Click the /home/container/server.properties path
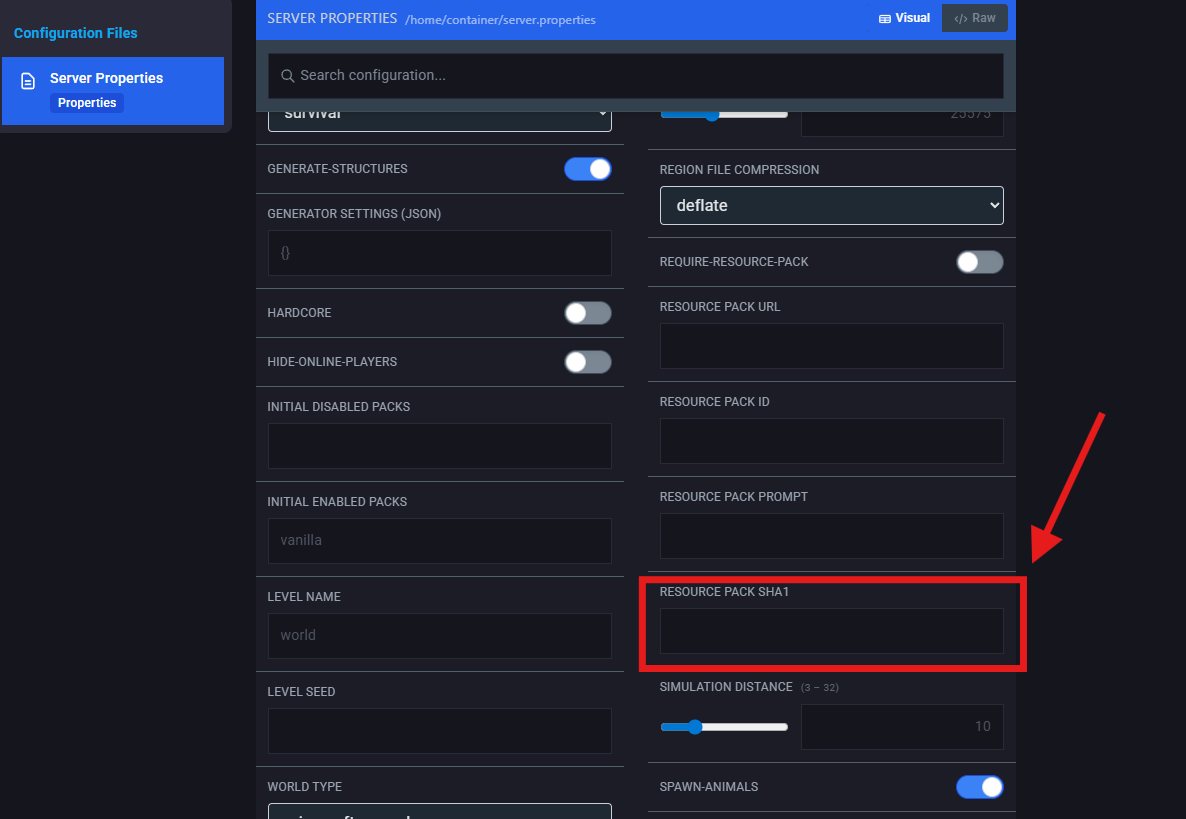The image size is (1186, 819). point(500,20)
